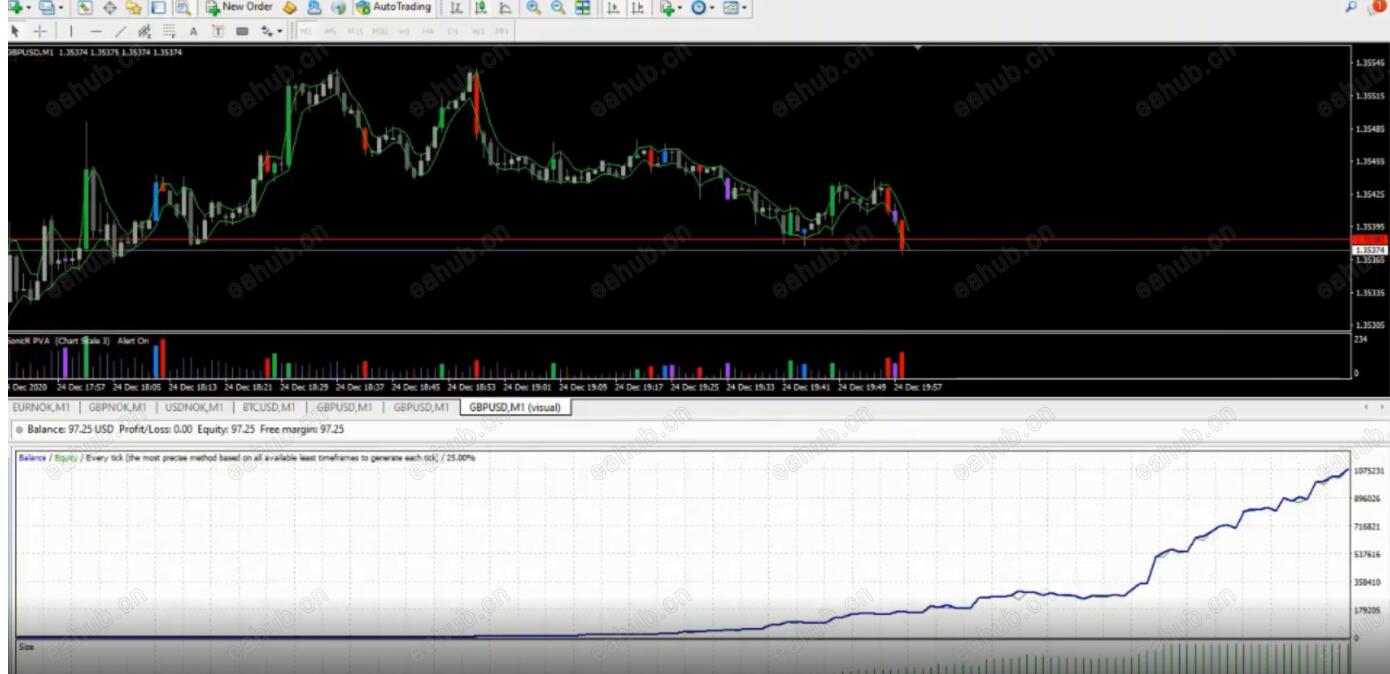Pick the Text label tool

point(193,31)
